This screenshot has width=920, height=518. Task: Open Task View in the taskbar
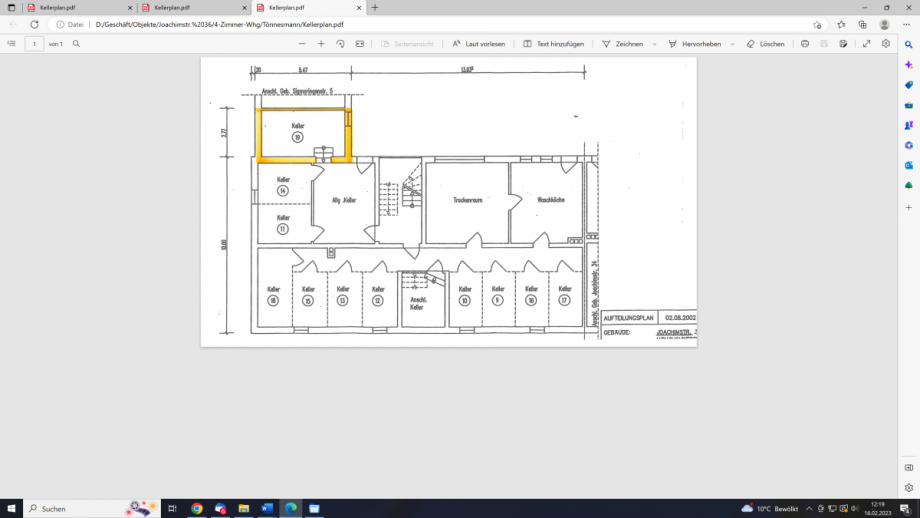pyautogui.click(x=172, y=509)
